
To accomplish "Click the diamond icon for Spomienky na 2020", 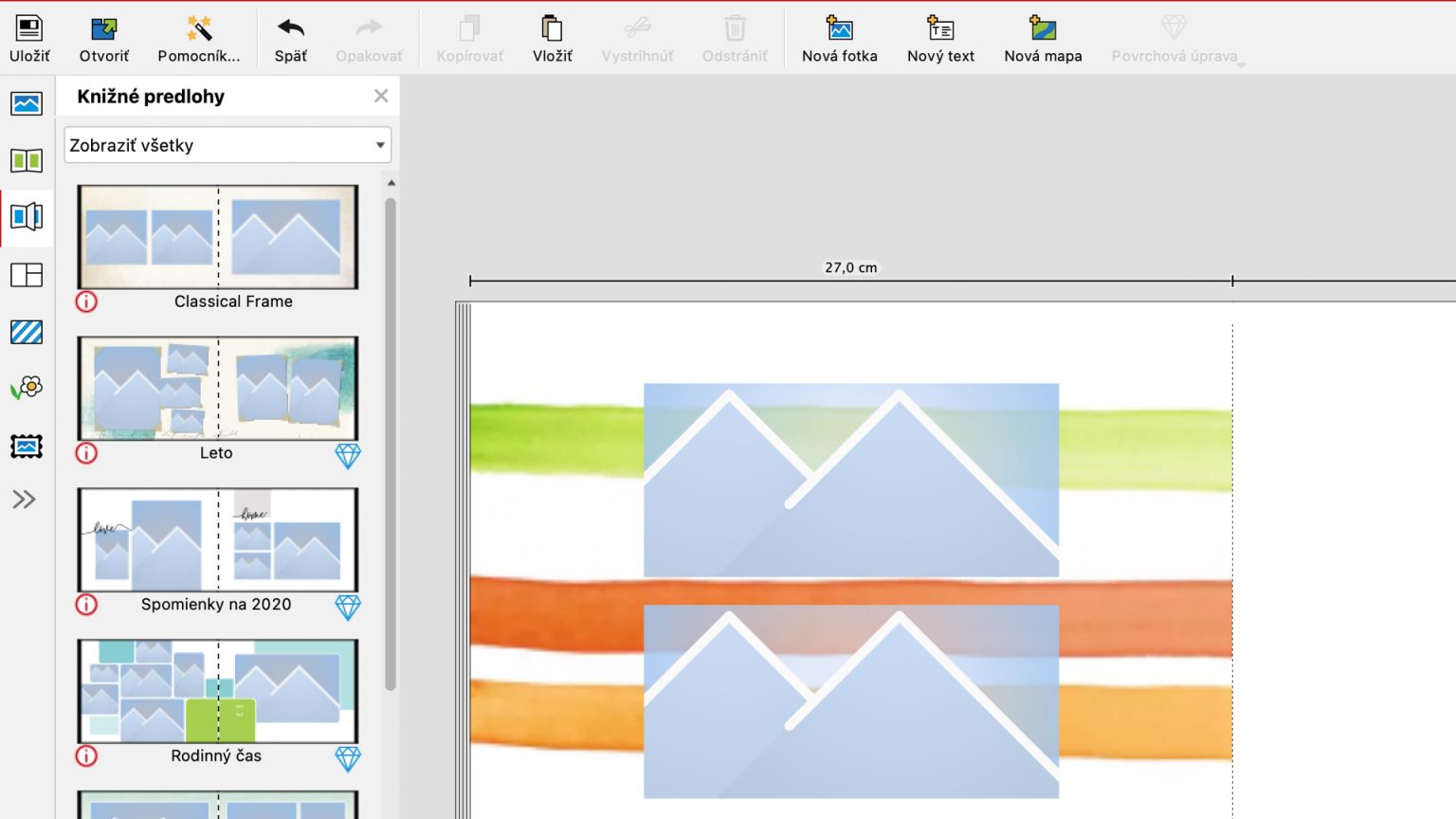I will (348, 608).
